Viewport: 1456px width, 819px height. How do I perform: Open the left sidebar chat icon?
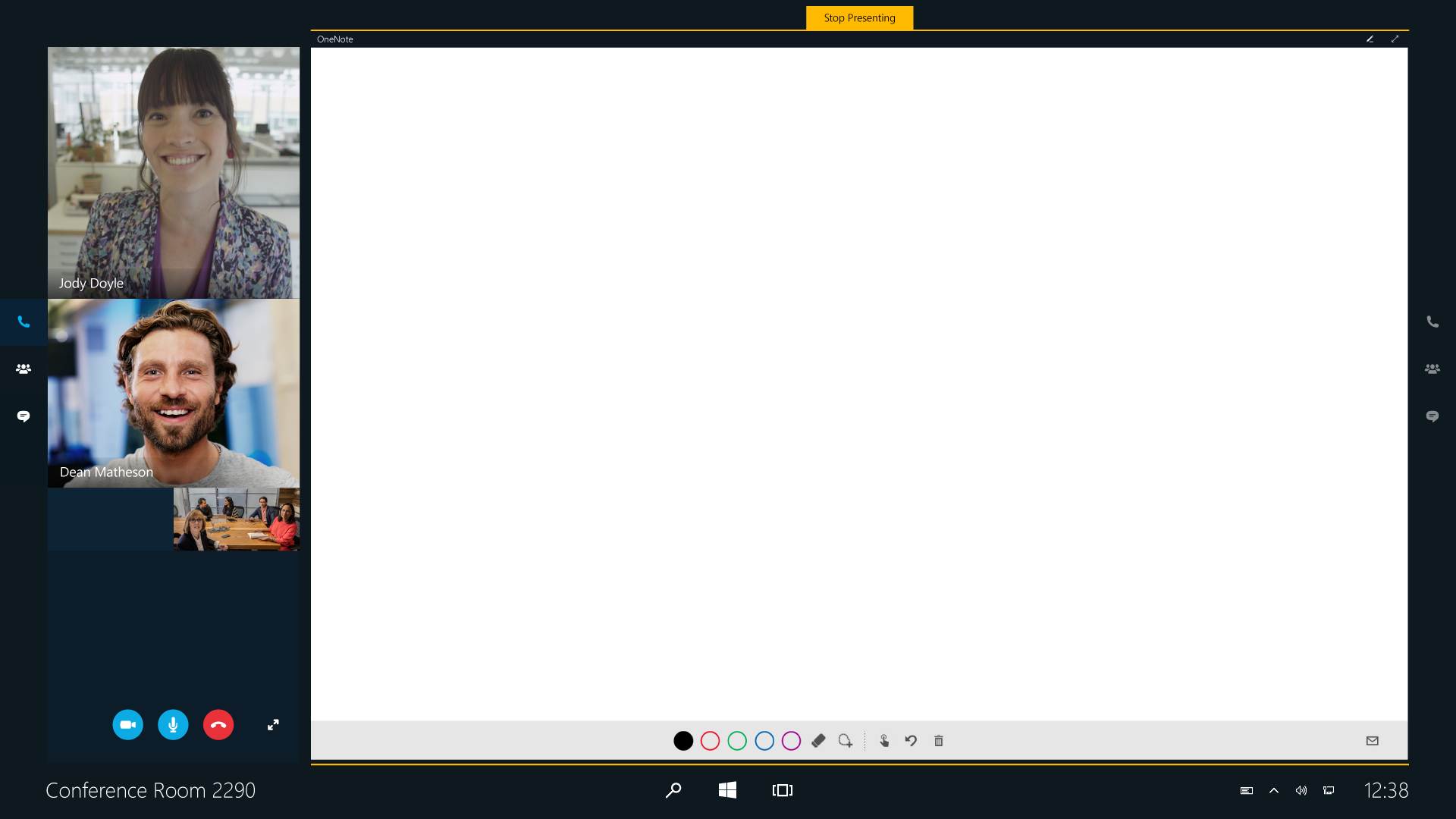(24, 416)
